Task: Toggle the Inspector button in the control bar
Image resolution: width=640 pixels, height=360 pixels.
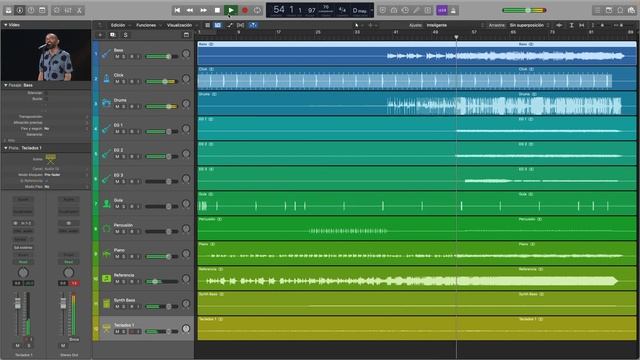Action: pyautogui.click(x=20, y=10)
